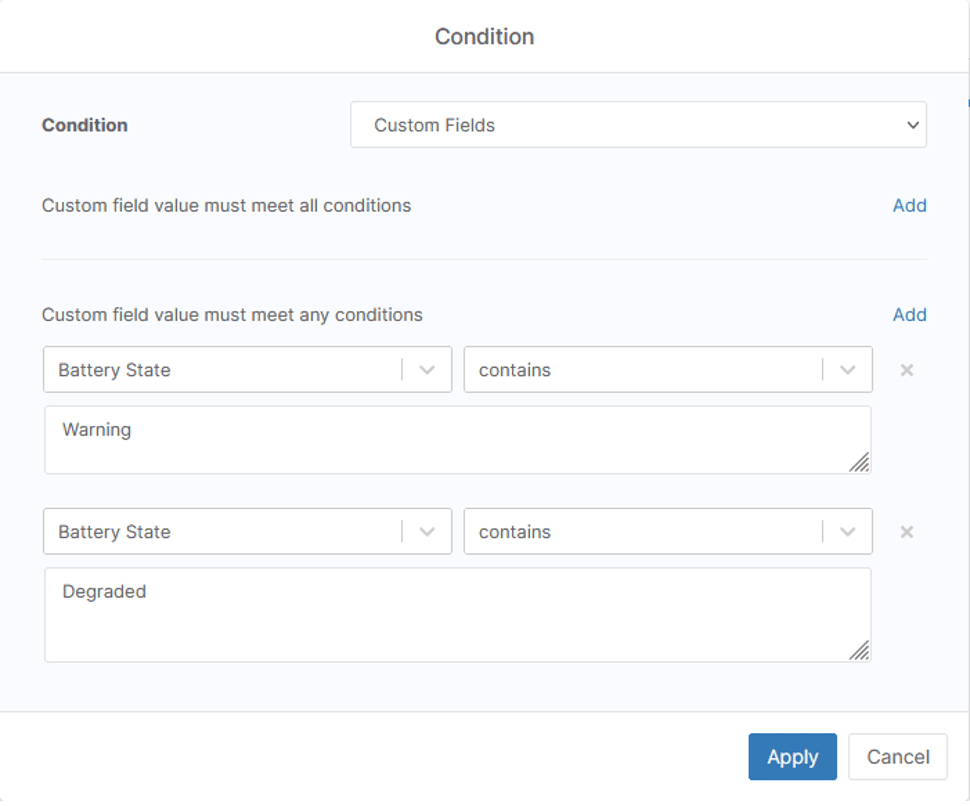Click the arrow on the second Battery State selector
Screen dimensions: 970x806
428,531
